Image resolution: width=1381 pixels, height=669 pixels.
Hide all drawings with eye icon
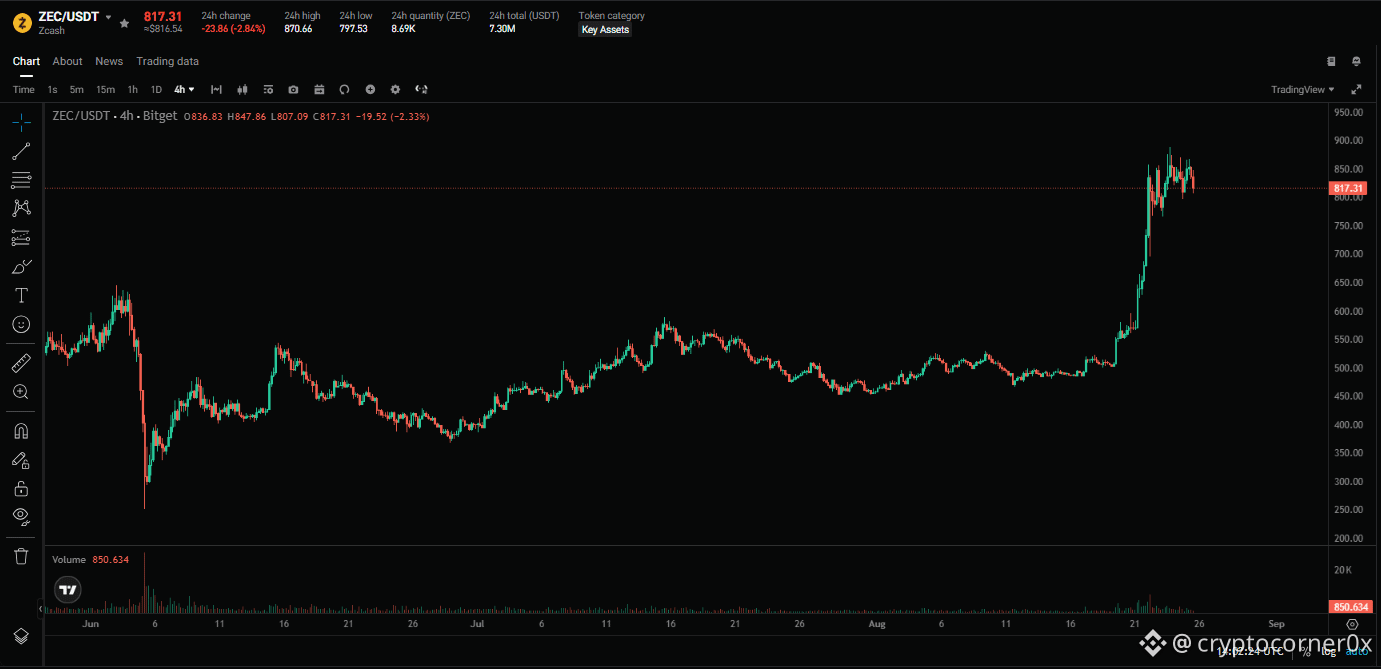(x=21, y=516)
